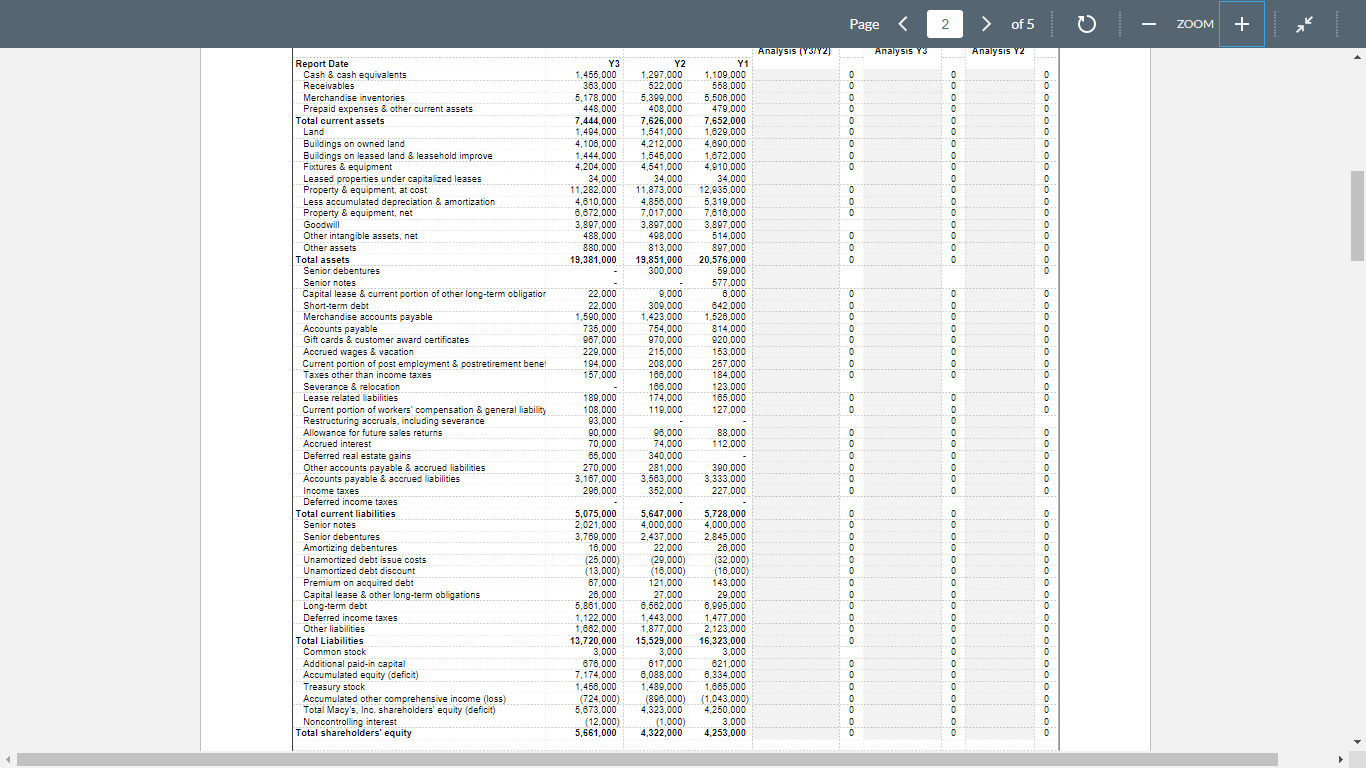
Task: Click the horizontal scrollbar thumb
Action: click(647, 759)
